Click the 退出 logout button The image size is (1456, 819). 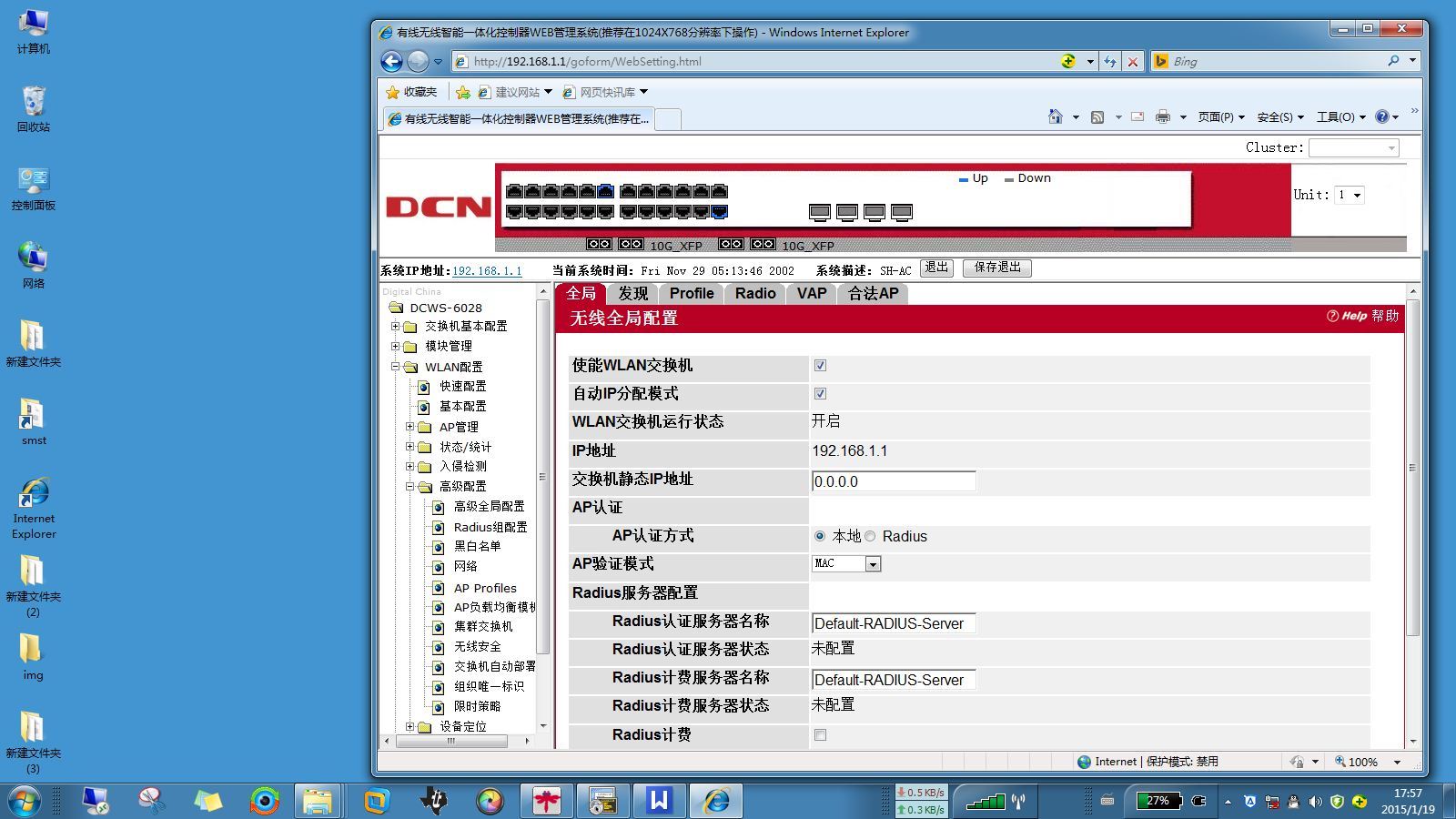click(x=936, y=268)
